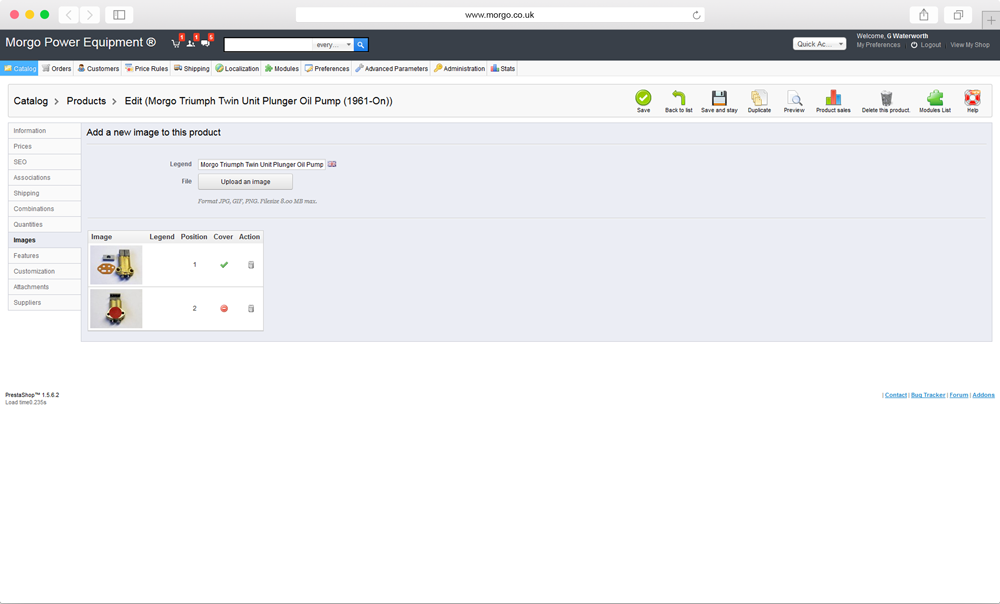Click browser share icon
This screenshot has width=1000, height=604.
coord(923,15)
